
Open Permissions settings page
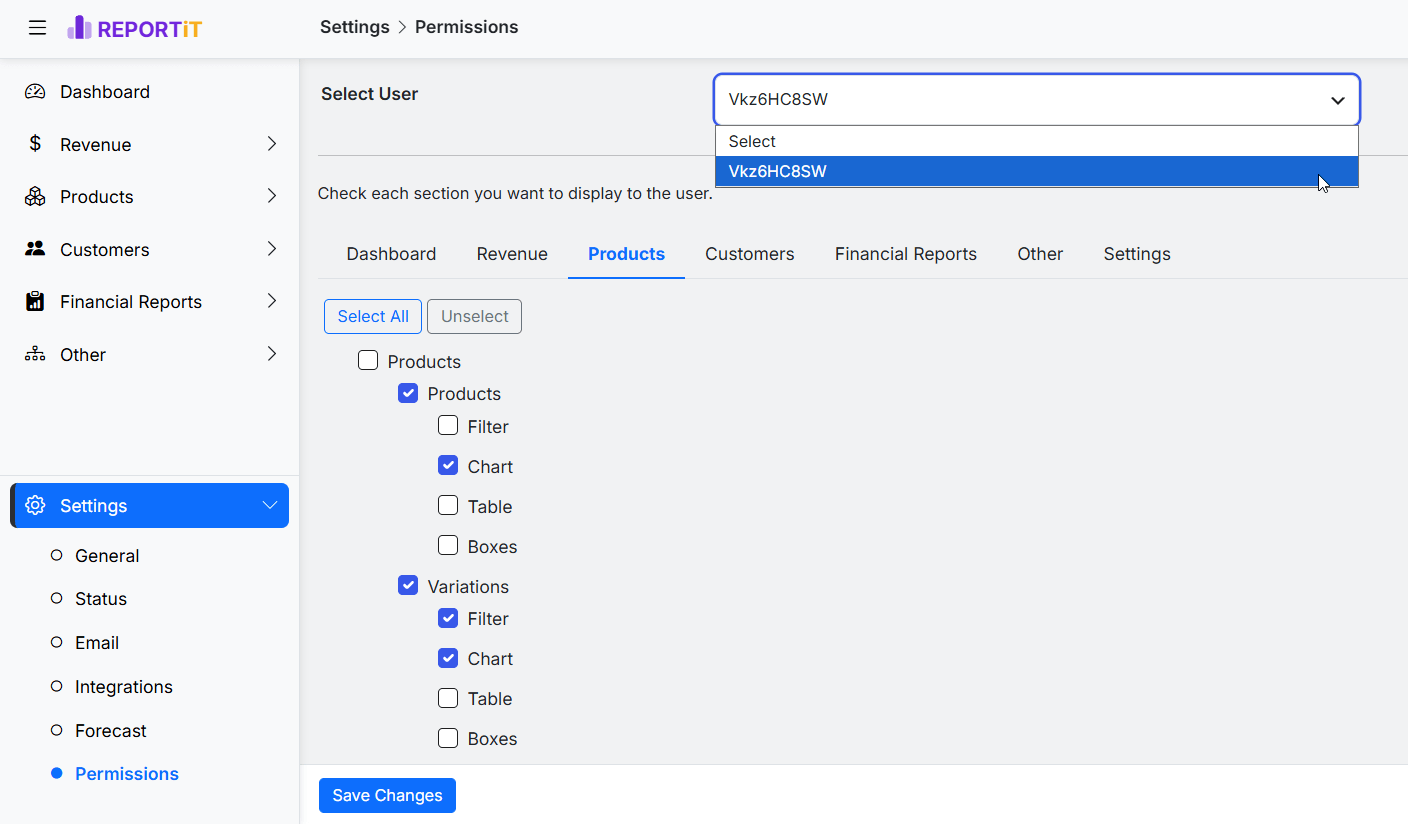(x=127, y=774)
